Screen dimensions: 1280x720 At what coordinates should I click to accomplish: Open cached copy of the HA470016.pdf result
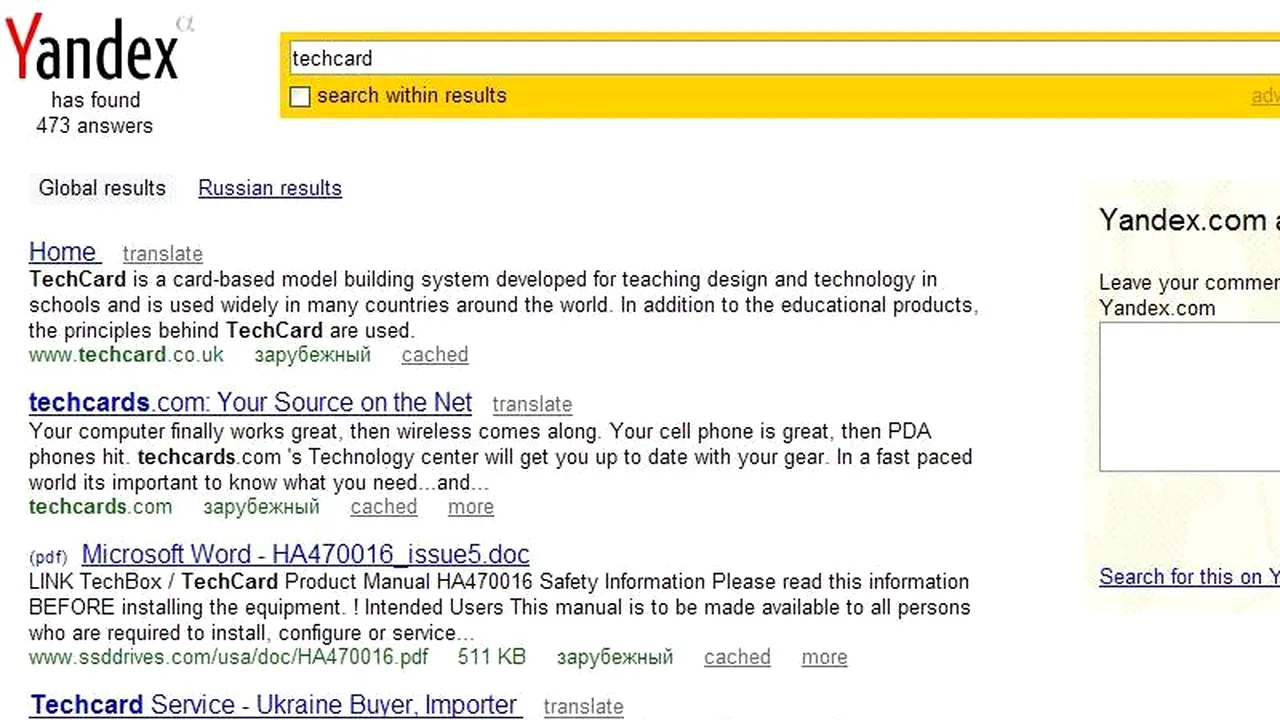(x=737, y=657)
